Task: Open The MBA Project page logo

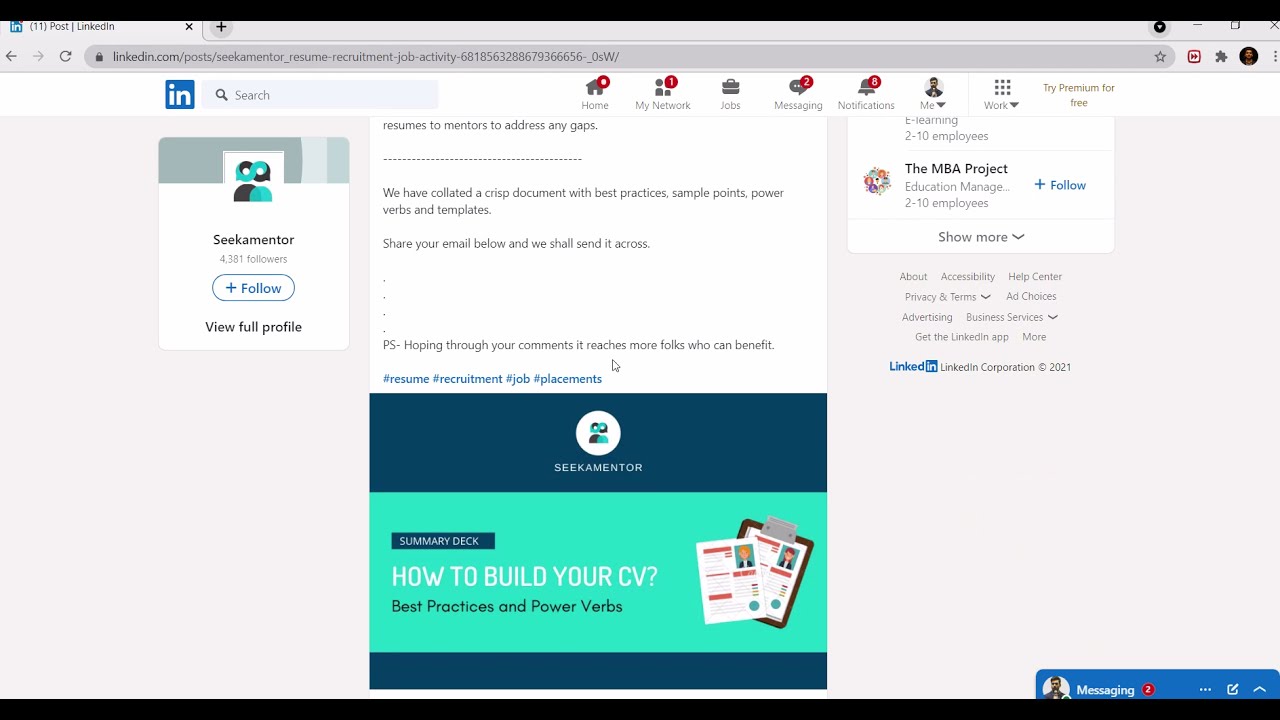Action: [877, 182]
